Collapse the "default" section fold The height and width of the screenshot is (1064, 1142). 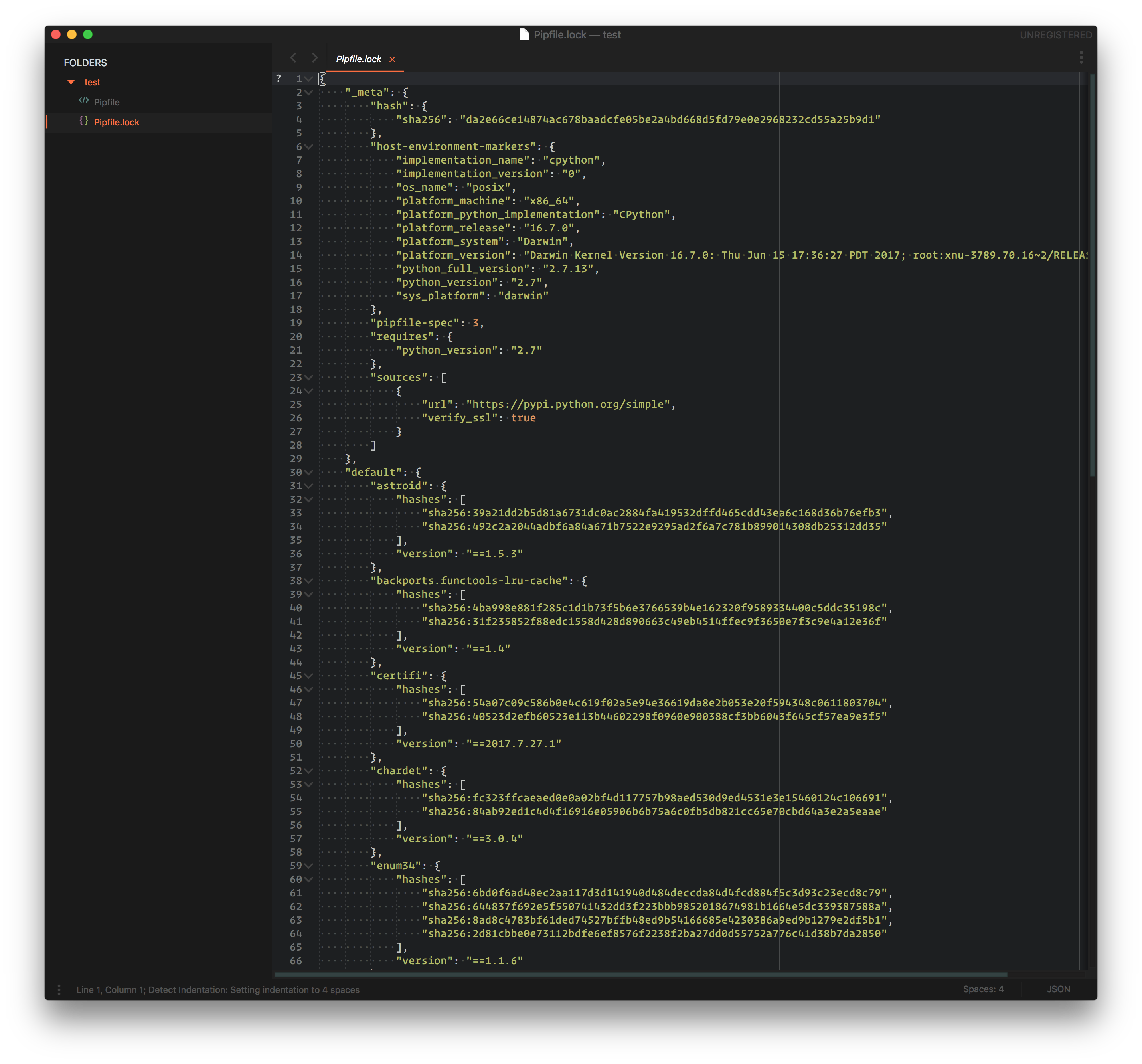pos(309,472)
